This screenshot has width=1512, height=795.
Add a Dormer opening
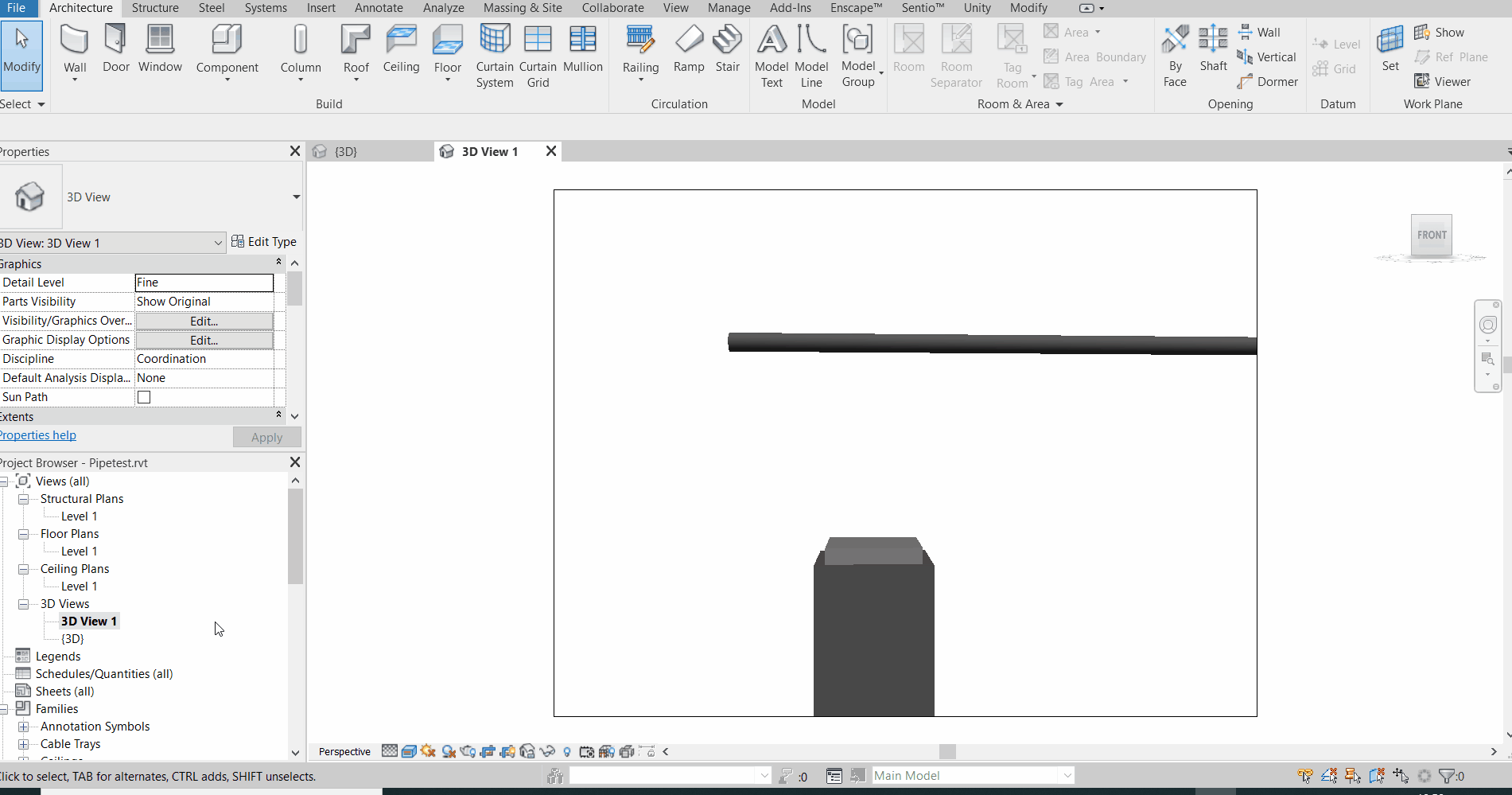pyautogui.click(x=1268, y=82)
